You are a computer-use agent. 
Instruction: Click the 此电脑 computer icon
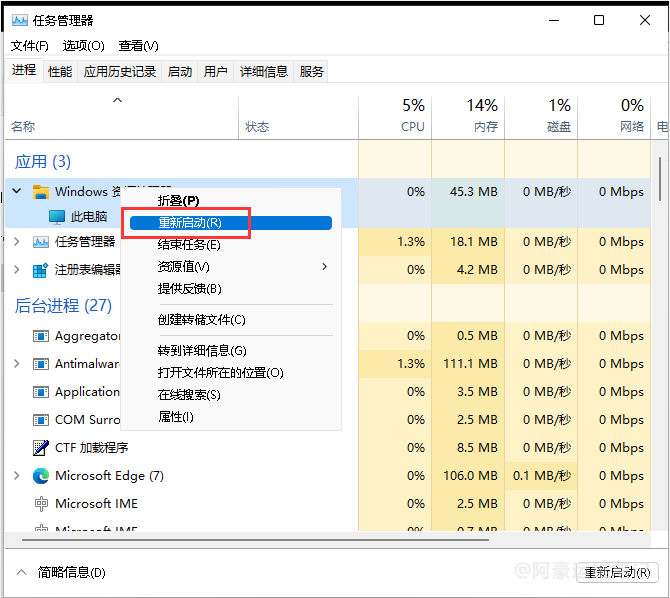57,217
